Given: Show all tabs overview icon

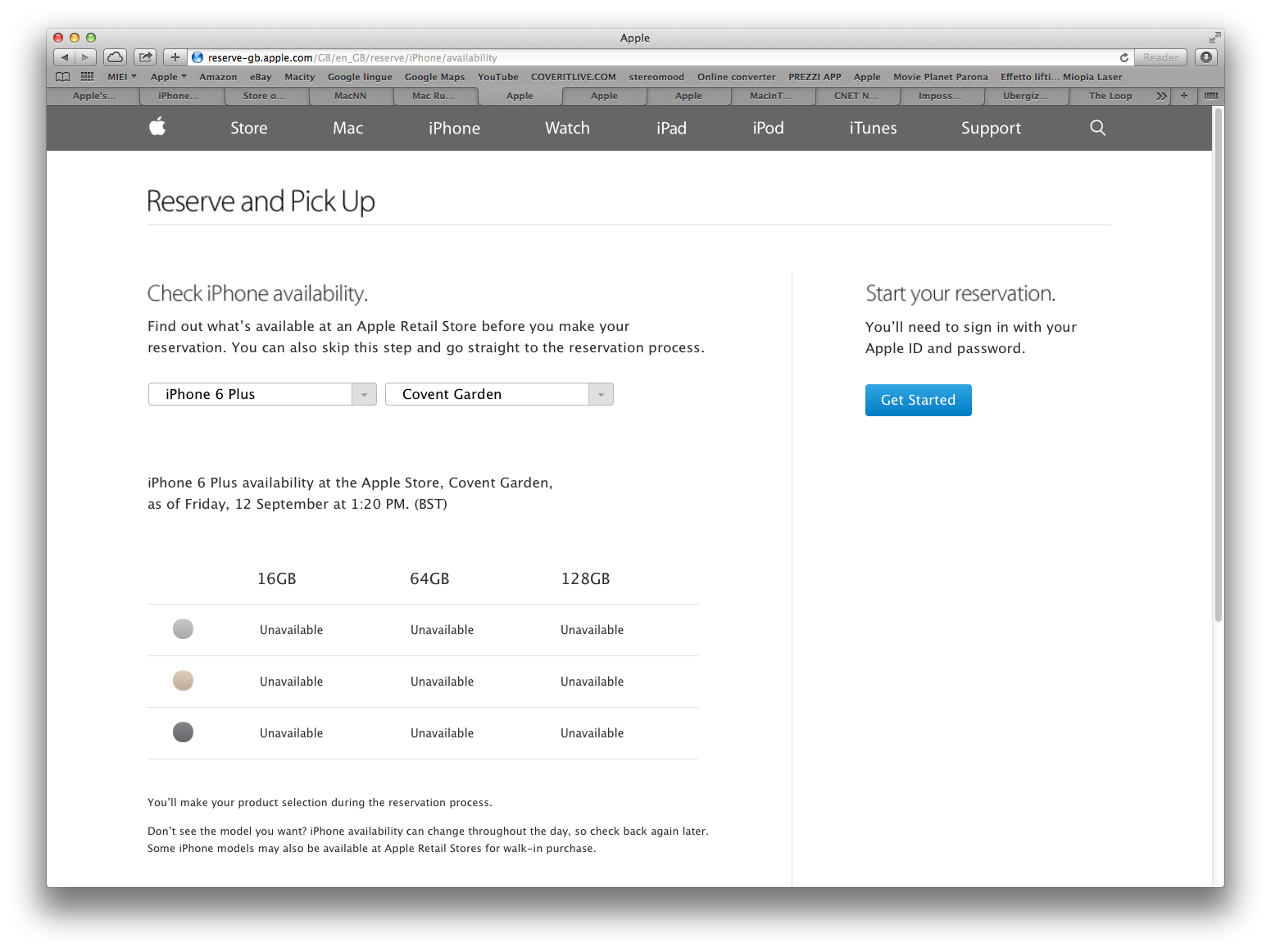Looking at the screenshot, I should pyautogui.click(x=1210, y=96).
